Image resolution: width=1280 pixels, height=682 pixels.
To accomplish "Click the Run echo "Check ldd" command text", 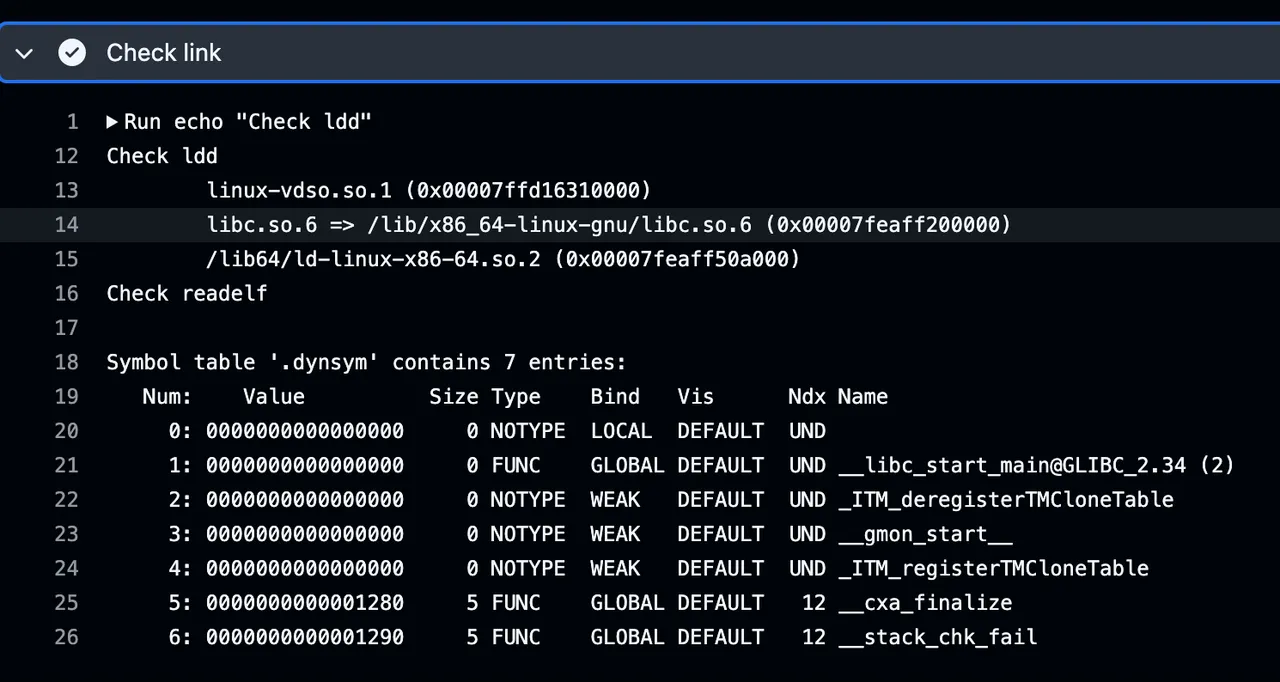I will pyautogui.click(x=247, y=122).
